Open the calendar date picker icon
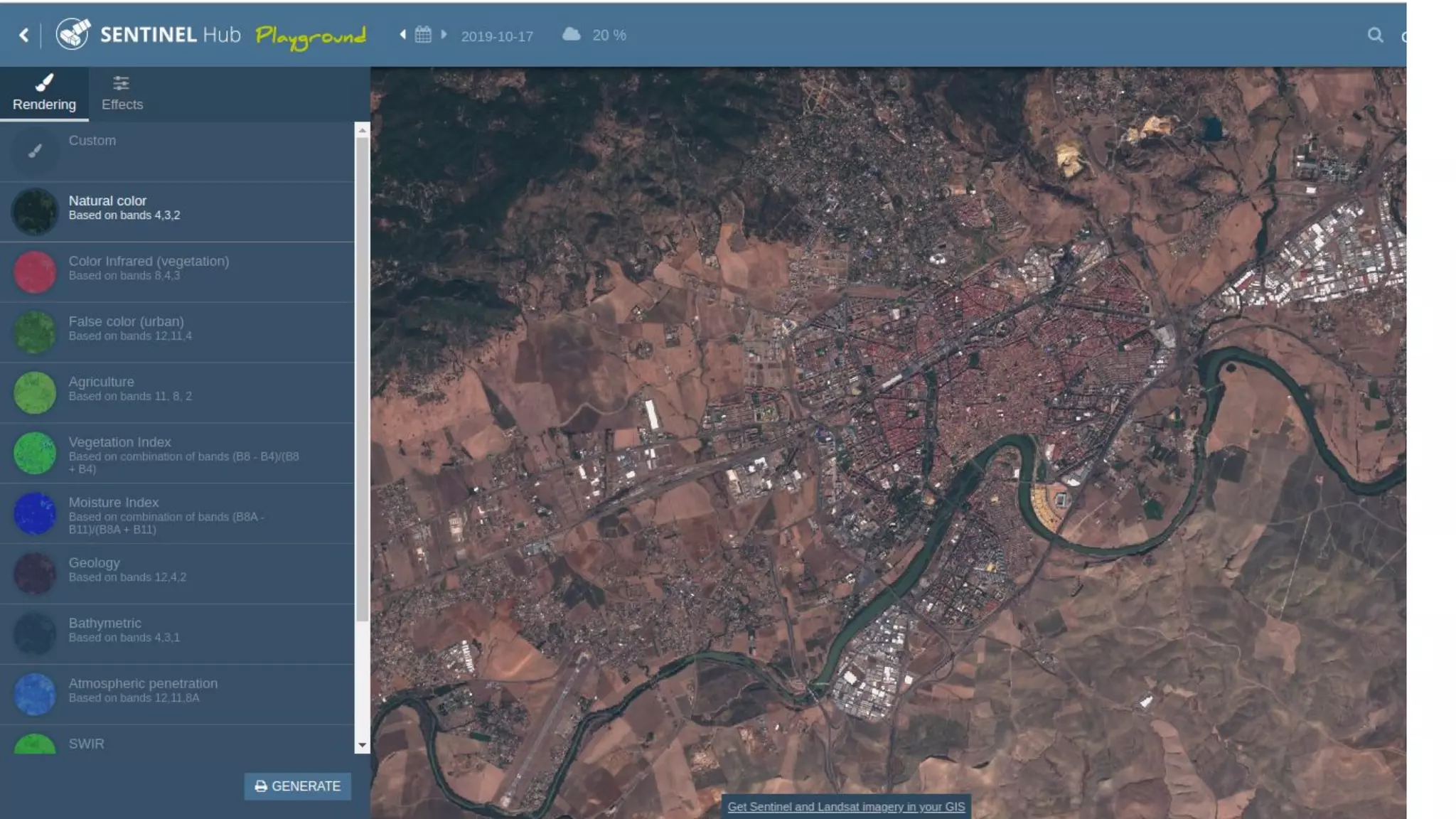Image resolution: width=1456 pixels, height=819 pixels. [x=423, y=35]
